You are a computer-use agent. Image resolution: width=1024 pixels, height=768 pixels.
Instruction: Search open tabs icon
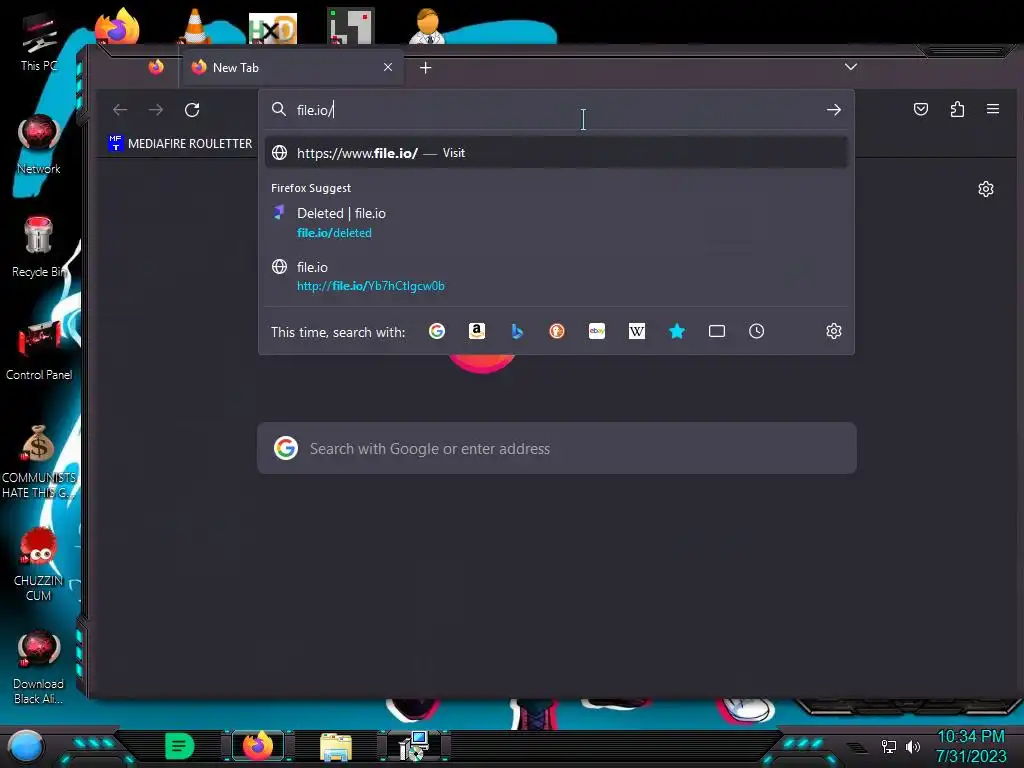click(x=716, y=331)
